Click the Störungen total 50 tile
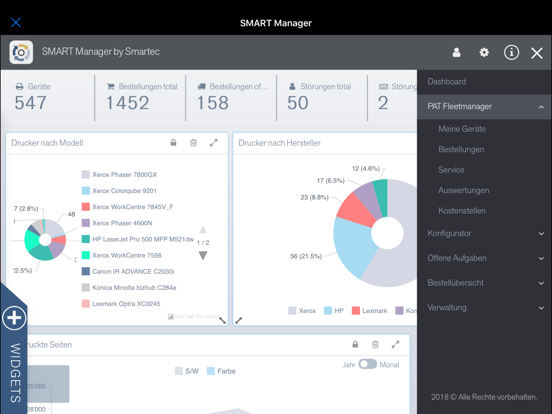The width and height of the screenshot is (552, 414). point(322,98)
